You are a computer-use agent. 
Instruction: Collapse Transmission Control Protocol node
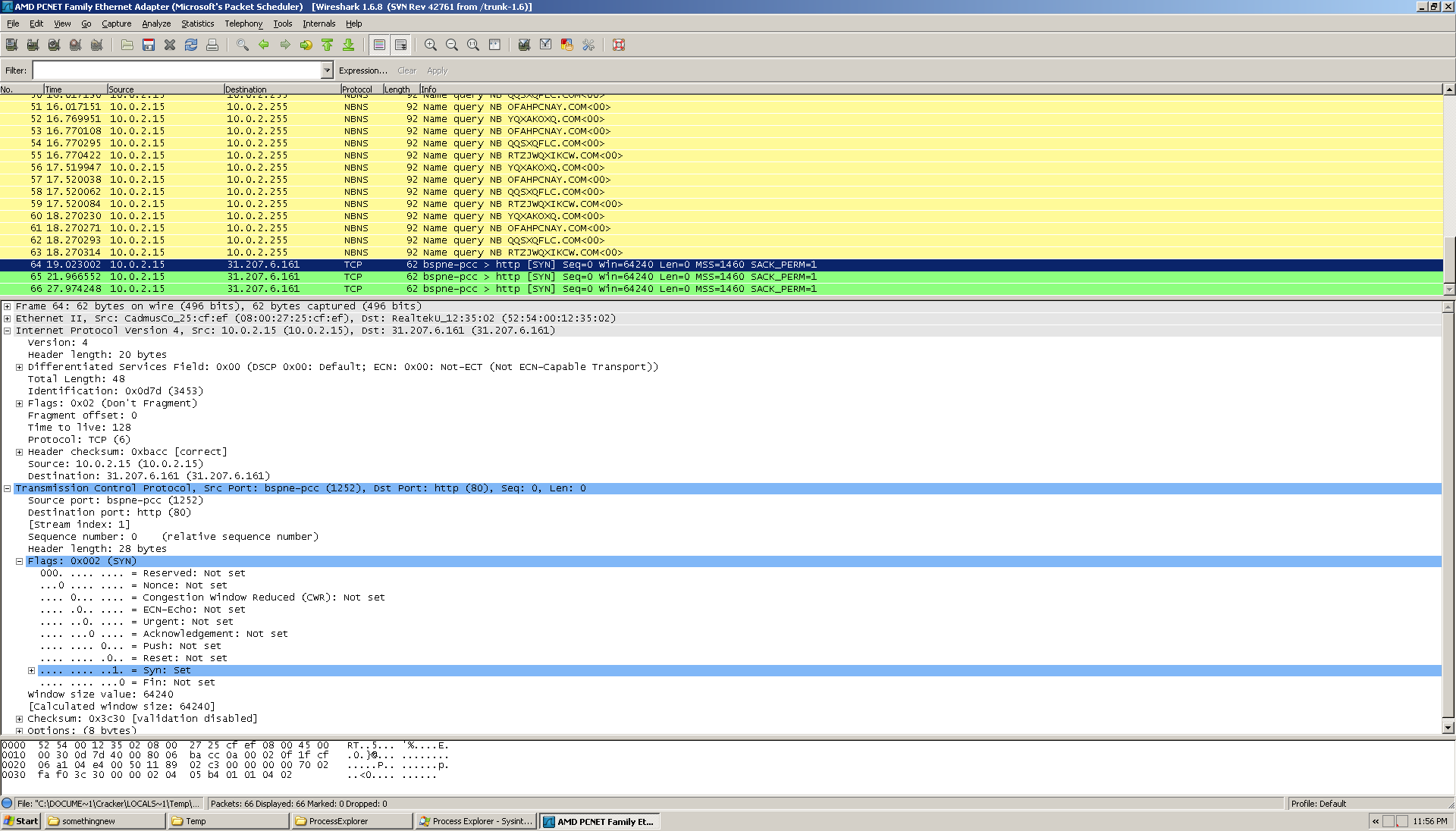8,488
